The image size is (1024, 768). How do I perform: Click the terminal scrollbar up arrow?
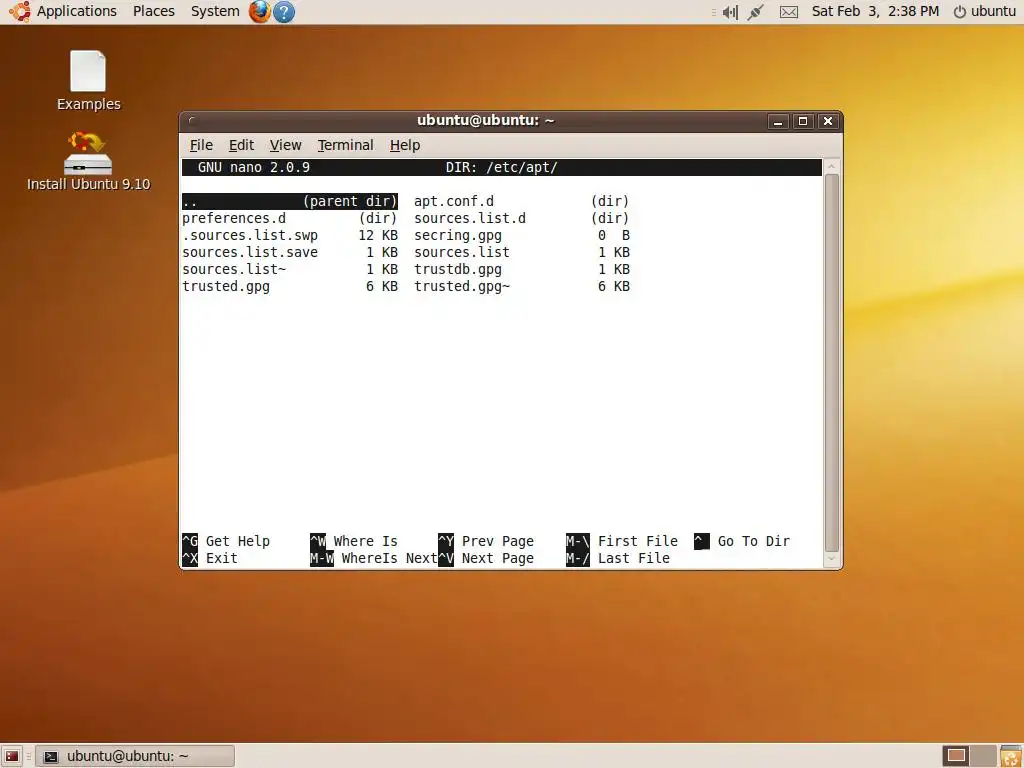click(x=831, y=167)
